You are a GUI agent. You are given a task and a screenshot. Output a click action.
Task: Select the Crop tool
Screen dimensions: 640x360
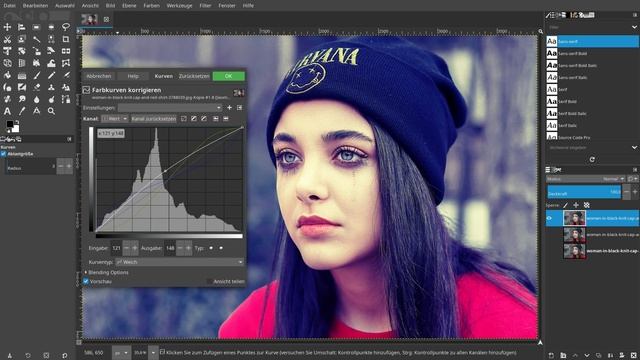click(66, 39)
